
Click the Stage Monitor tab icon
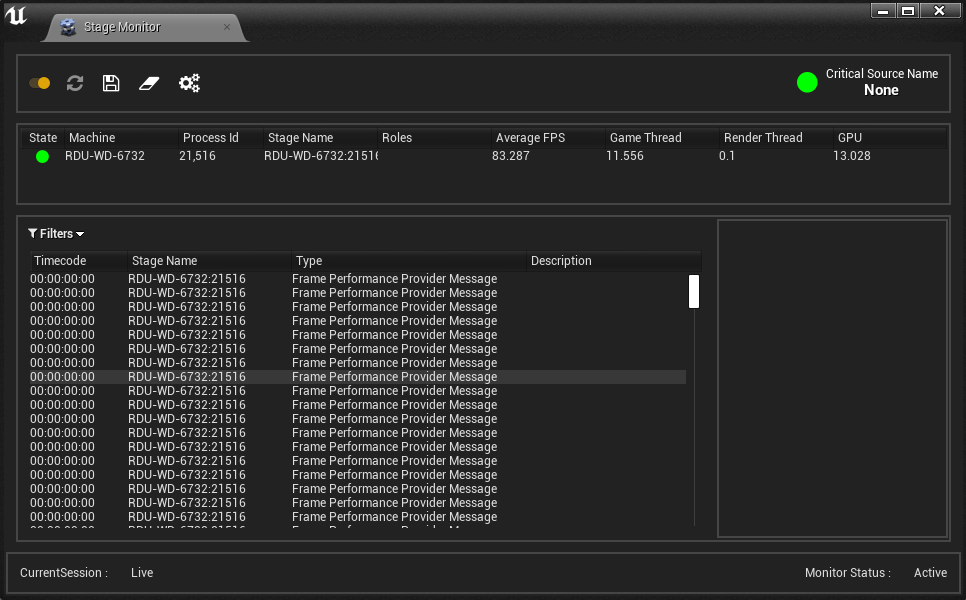[68, 28]
